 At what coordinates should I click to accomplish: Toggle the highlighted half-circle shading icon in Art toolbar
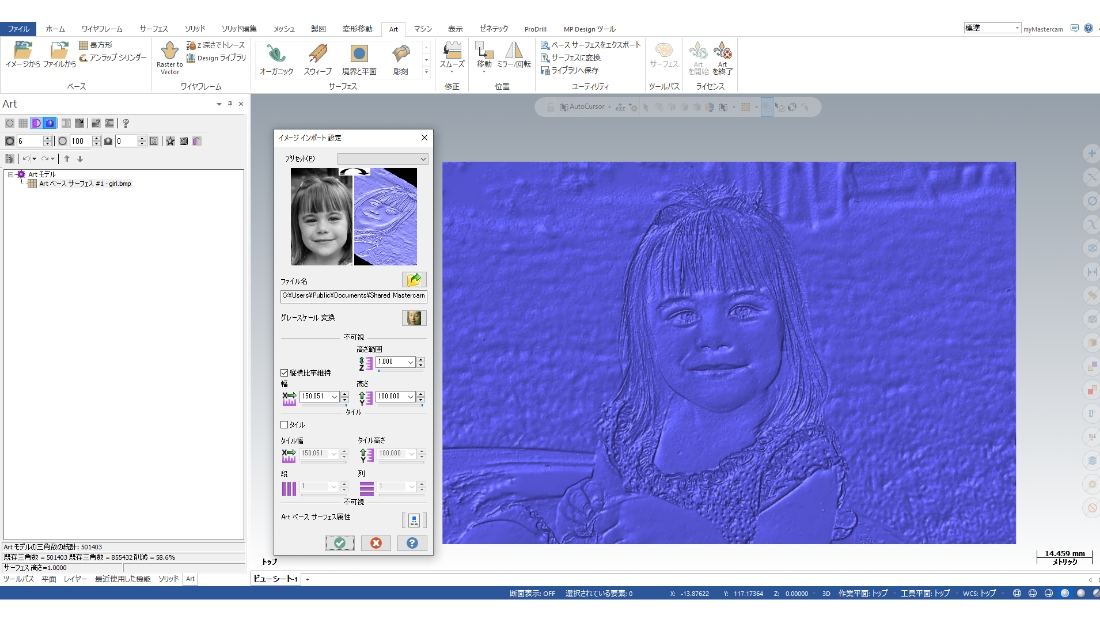36,123
